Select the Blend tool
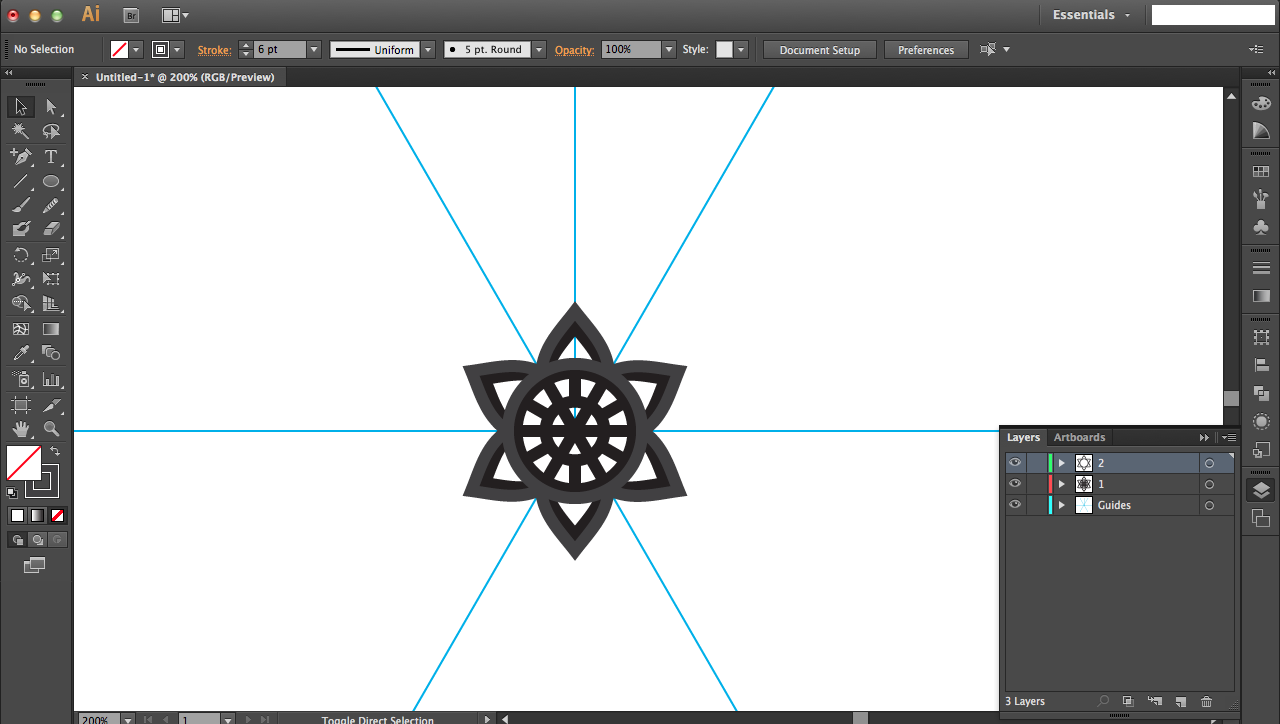The height and width of the screenshot is (724, 1280). click(x=51, y=352)
